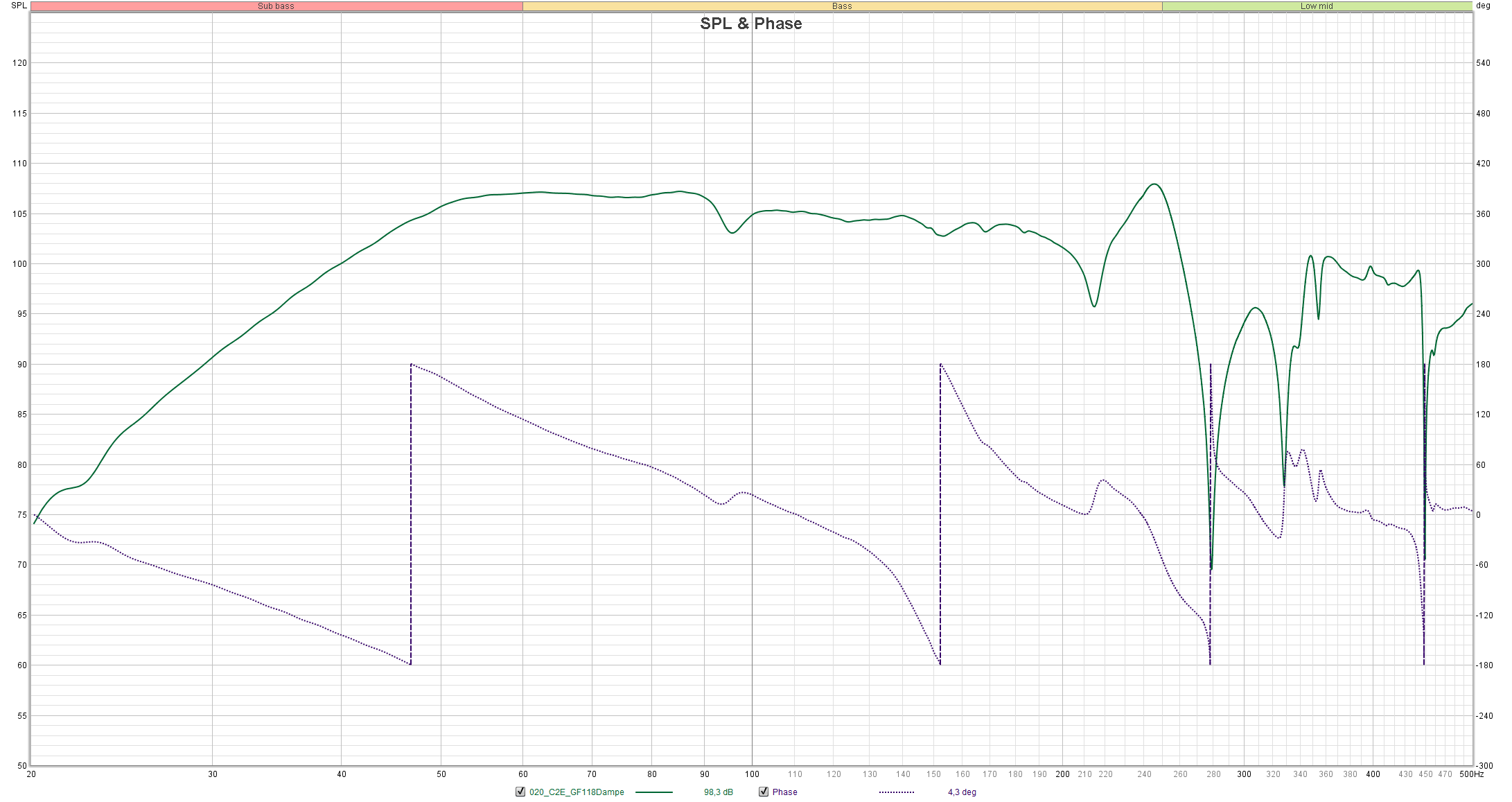Click the 500Hz label on frequency axis
This screenshot has width=1512, height=802.
pos(1471,774)
